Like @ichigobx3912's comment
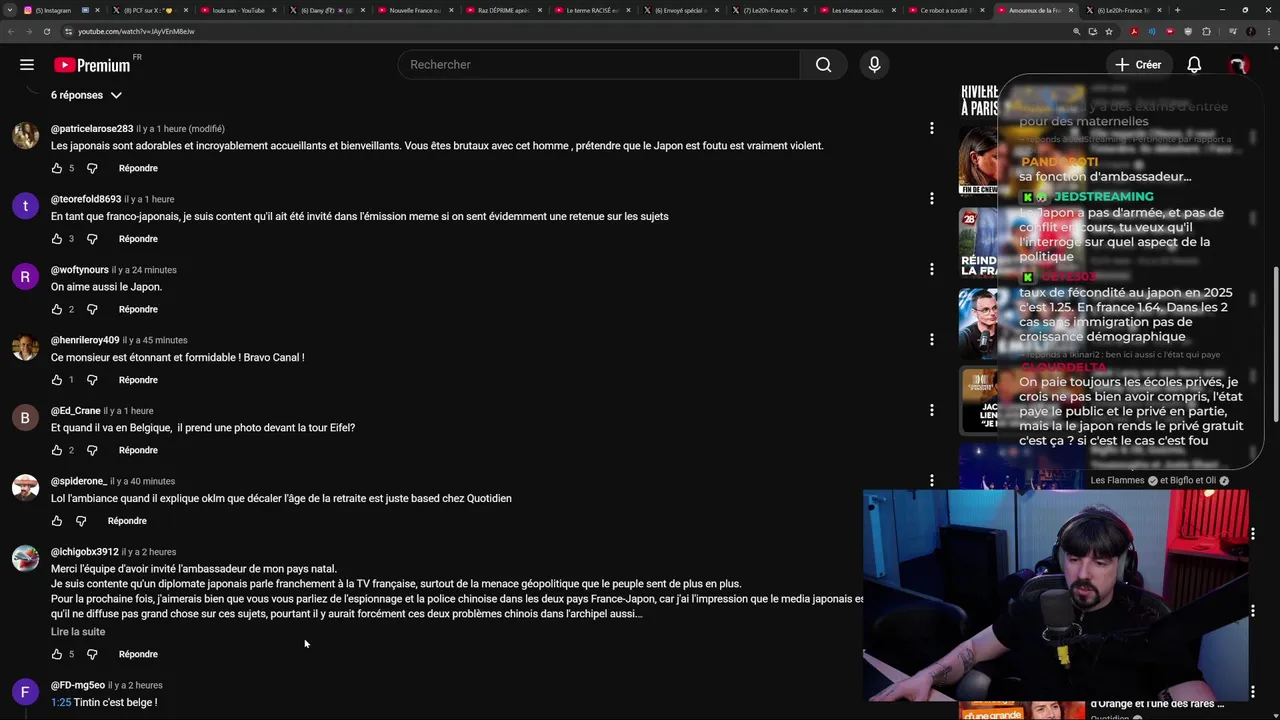1280x720 pixels. (57, 654)
